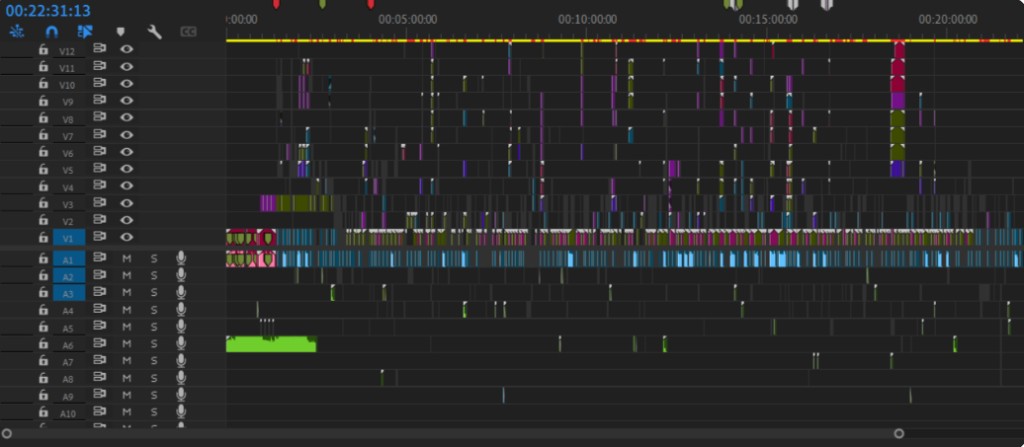The width and height of the screenshot is (1024, 447).
Task: Solo audio track A8
Action: click(x=153, y=378)
